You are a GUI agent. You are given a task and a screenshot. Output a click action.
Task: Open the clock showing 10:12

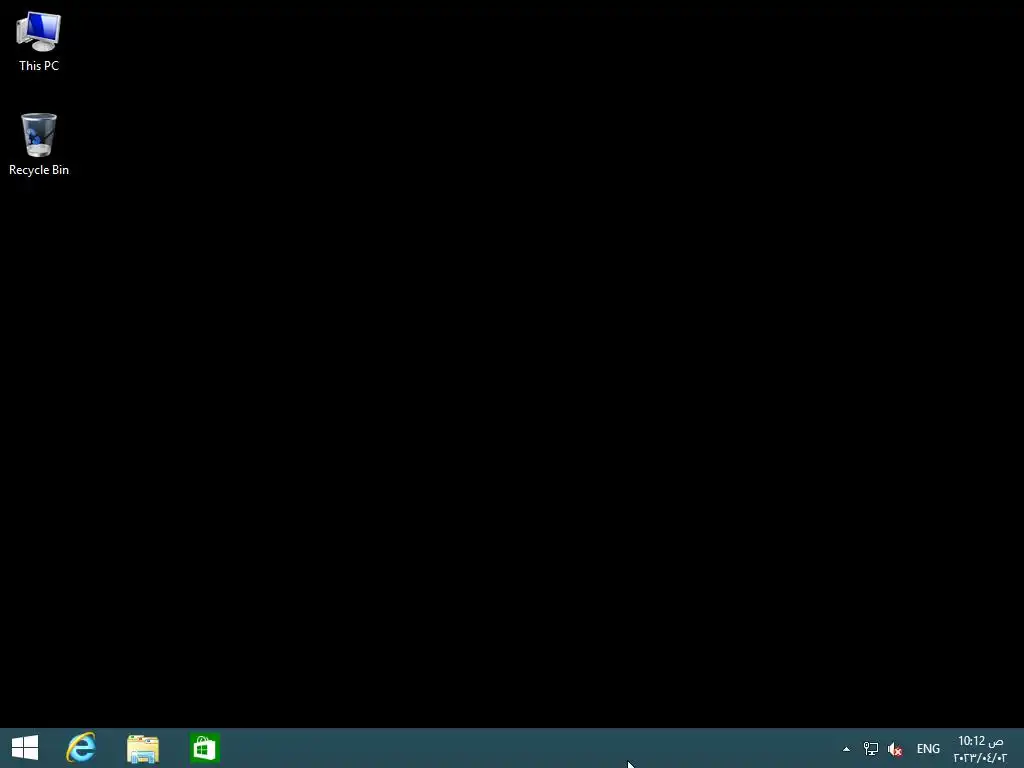coord(980,749)
